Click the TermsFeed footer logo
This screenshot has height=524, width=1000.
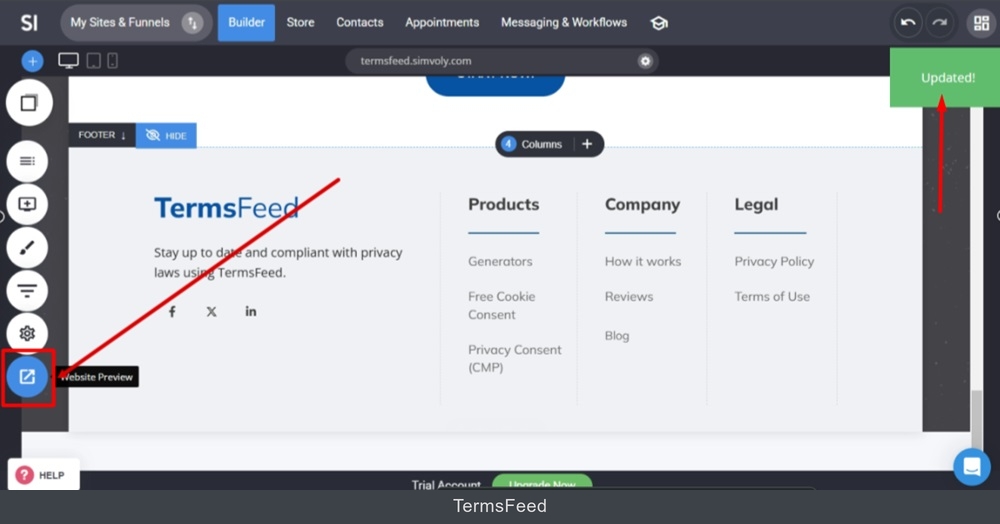[x=226, y=208]
